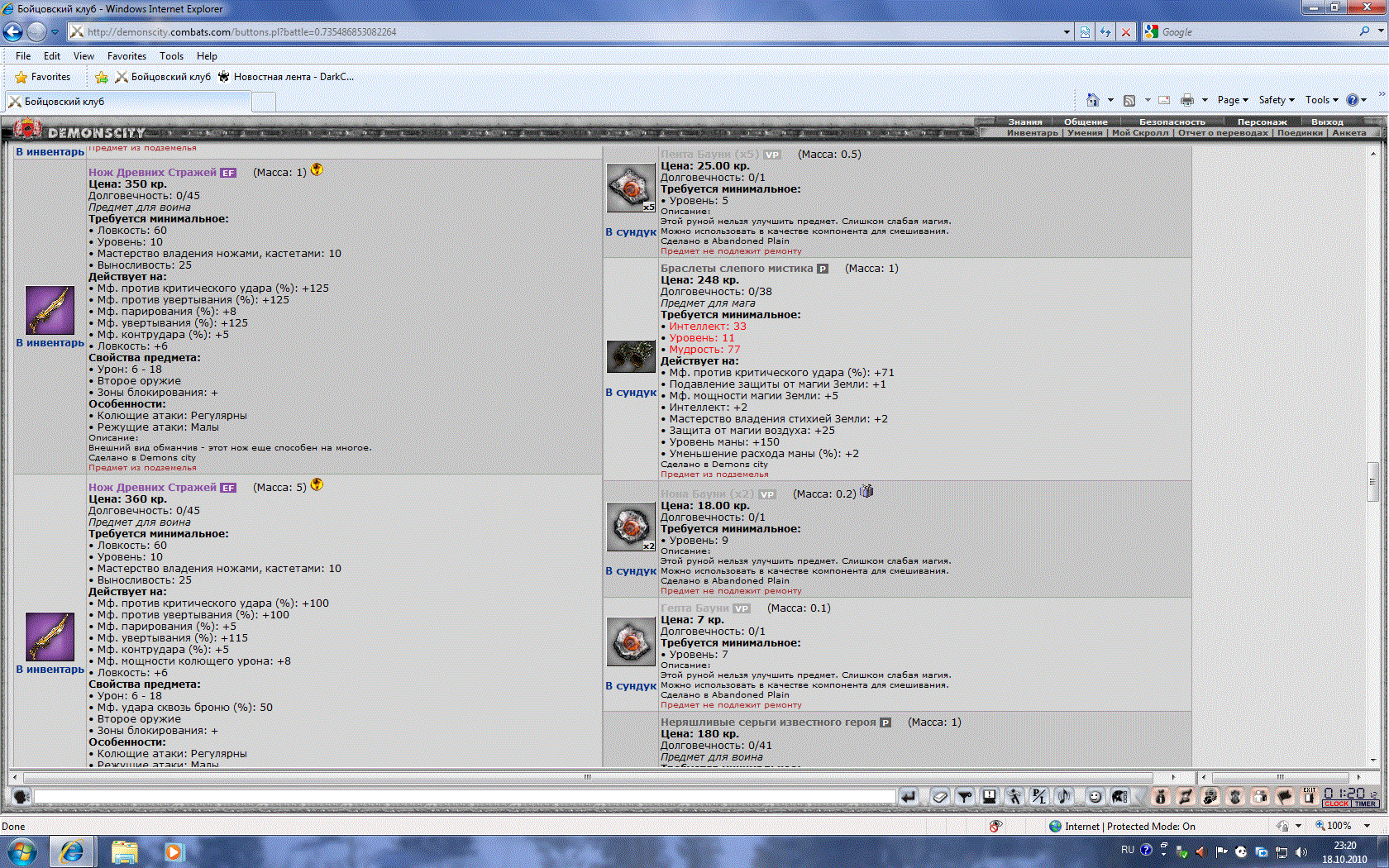This screenshot has height=868, width=1389.
Task: Click the money bag info icon
Action: (x=1161, y=796)
